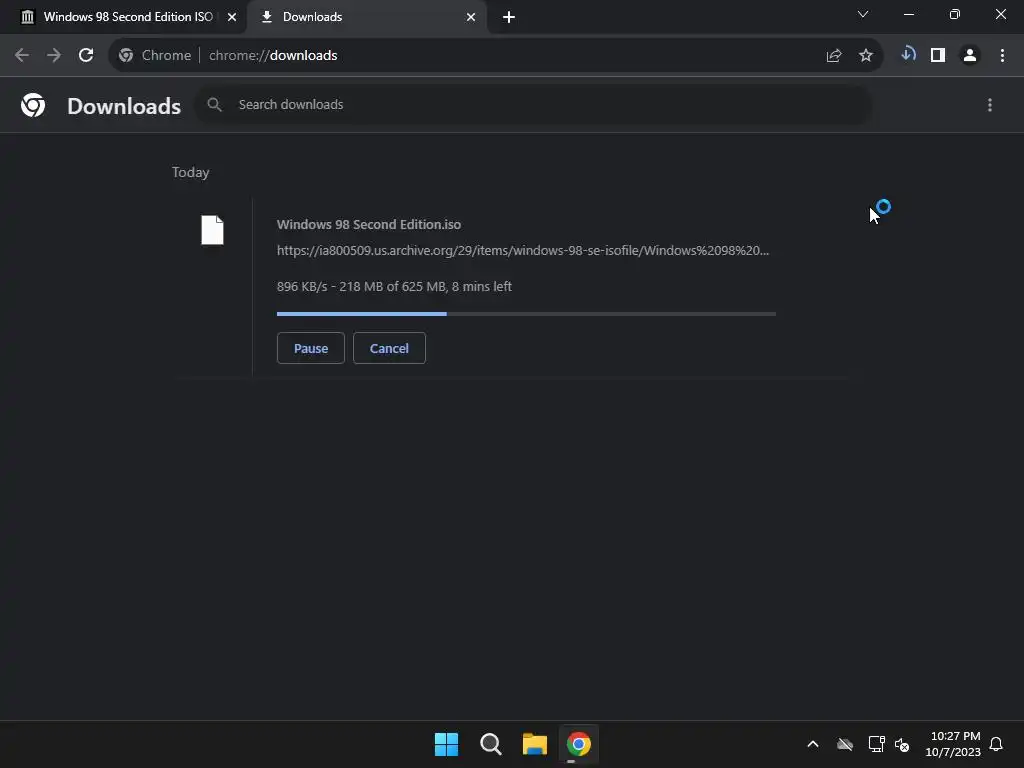Click the muted volume tray icon

pyautogui.click(x=902, y=744)
